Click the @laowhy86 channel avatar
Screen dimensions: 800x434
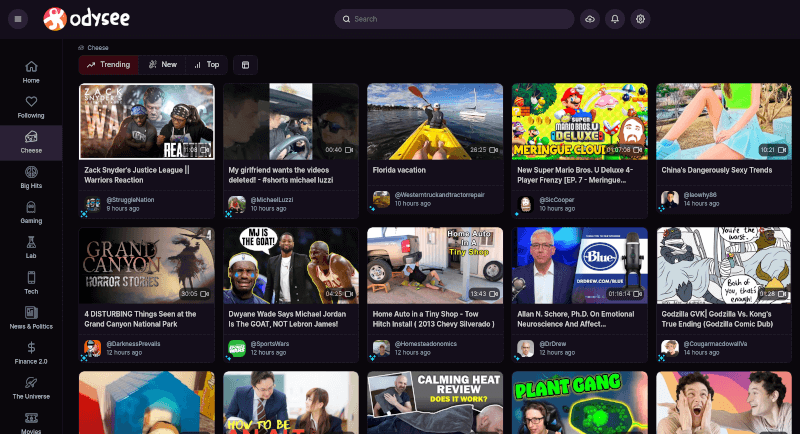pyautogui.click(x=670, y=199)
